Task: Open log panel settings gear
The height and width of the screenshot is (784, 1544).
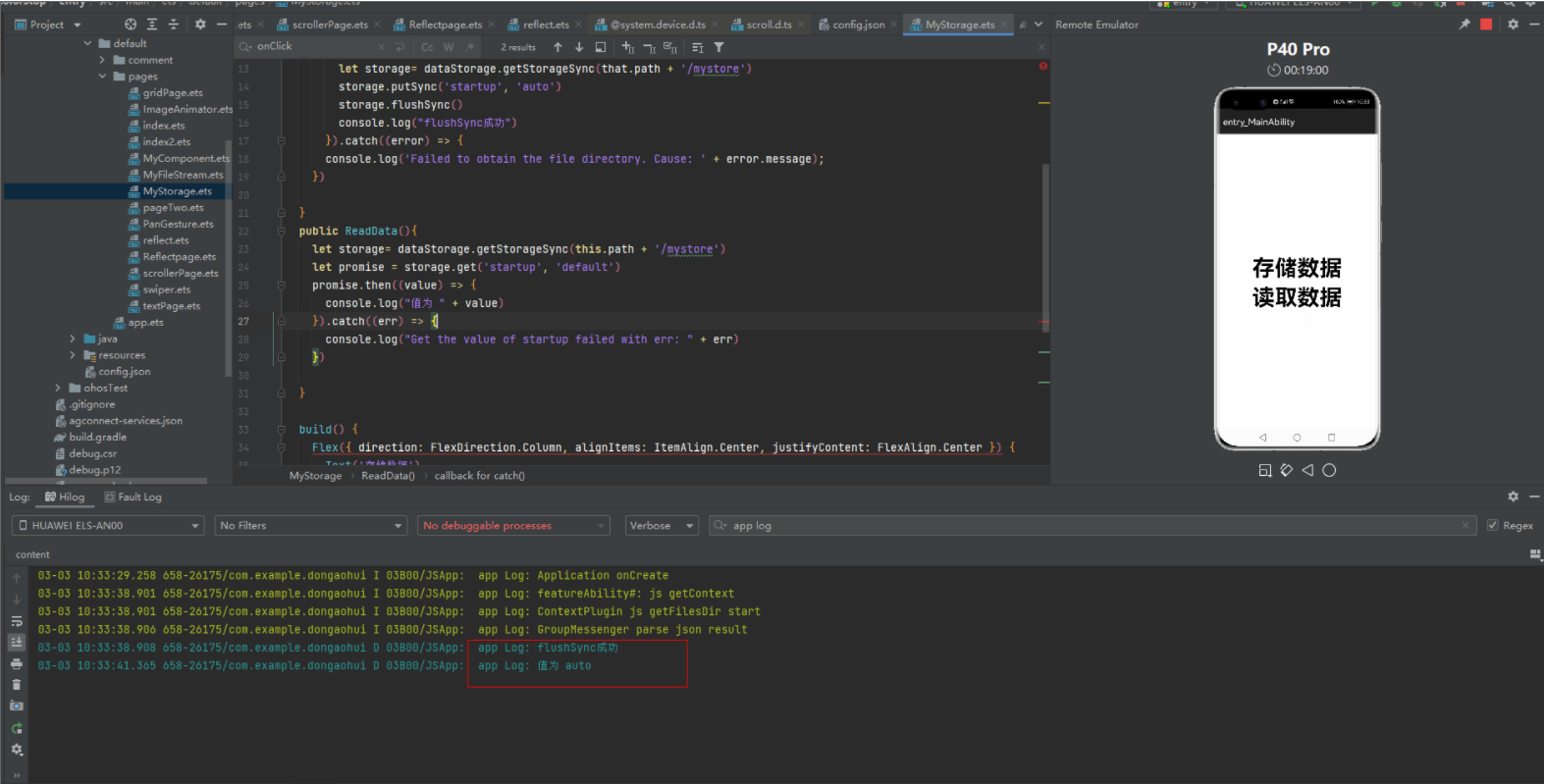Action: coord(1513,497)
